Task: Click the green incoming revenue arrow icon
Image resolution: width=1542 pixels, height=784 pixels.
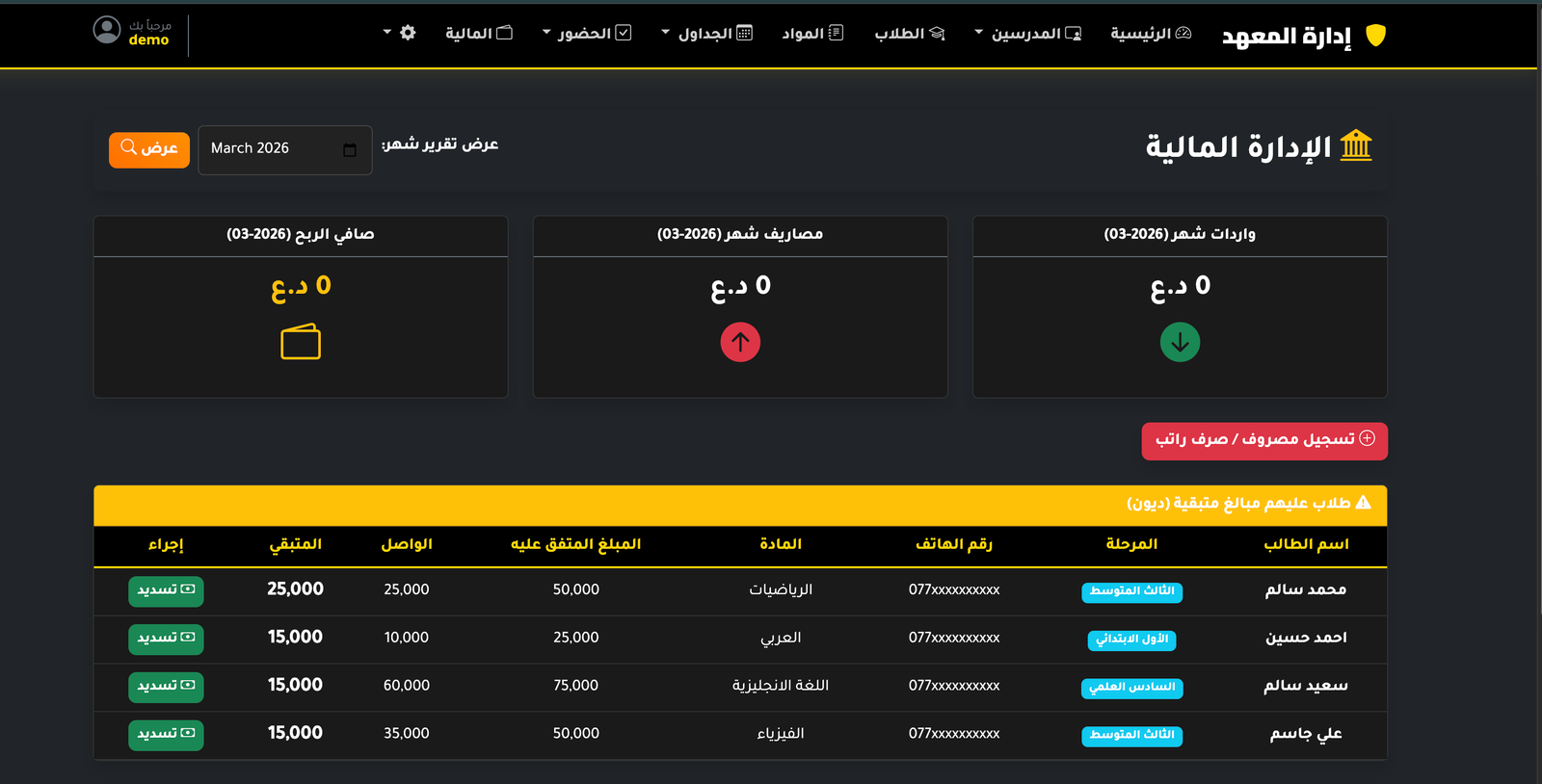Action: (x=1180, y=342)
